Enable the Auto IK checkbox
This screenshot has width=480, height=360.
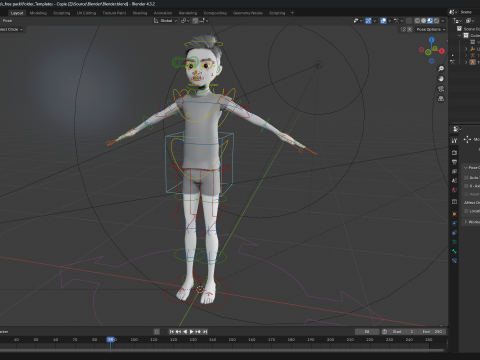tap(467, 178)
